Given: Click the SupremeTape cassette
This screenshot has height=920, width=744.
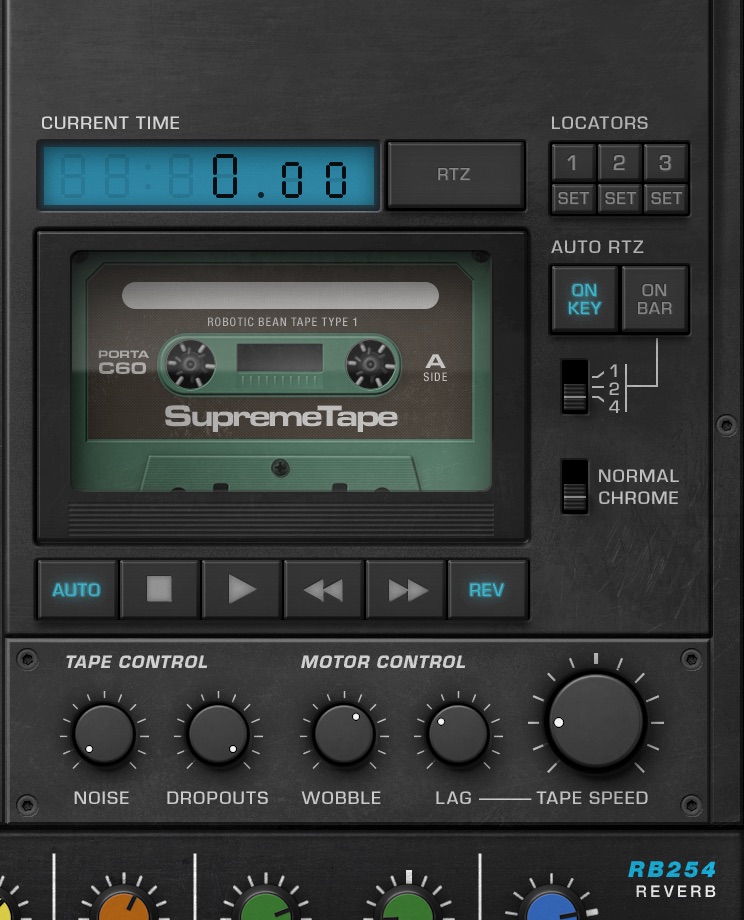Looking at the screenshot, I should click(x=281, y=372).
